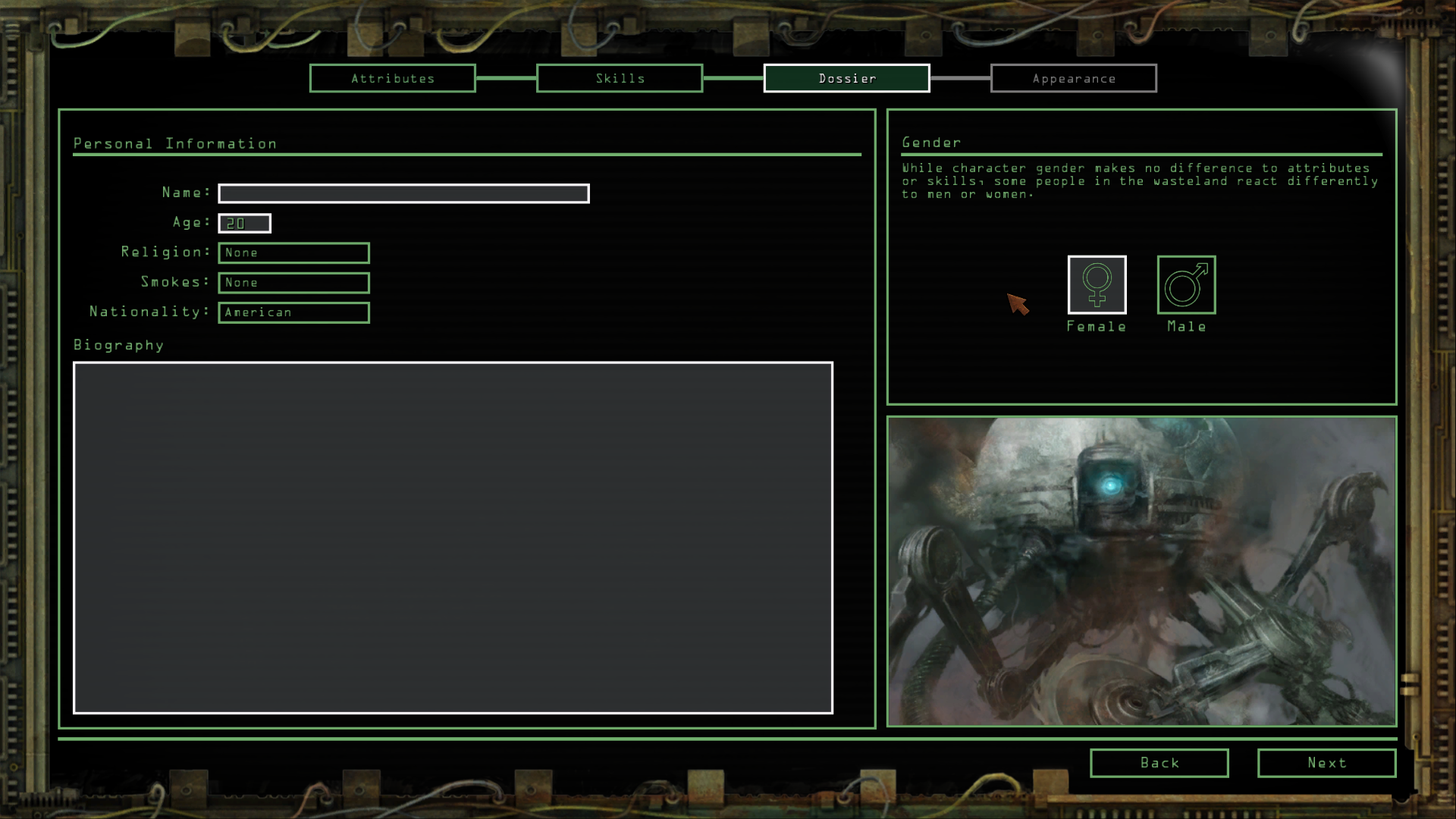Open the Smokes dropdown set to None
The image size is (1456, 819).
pos(293,283)
